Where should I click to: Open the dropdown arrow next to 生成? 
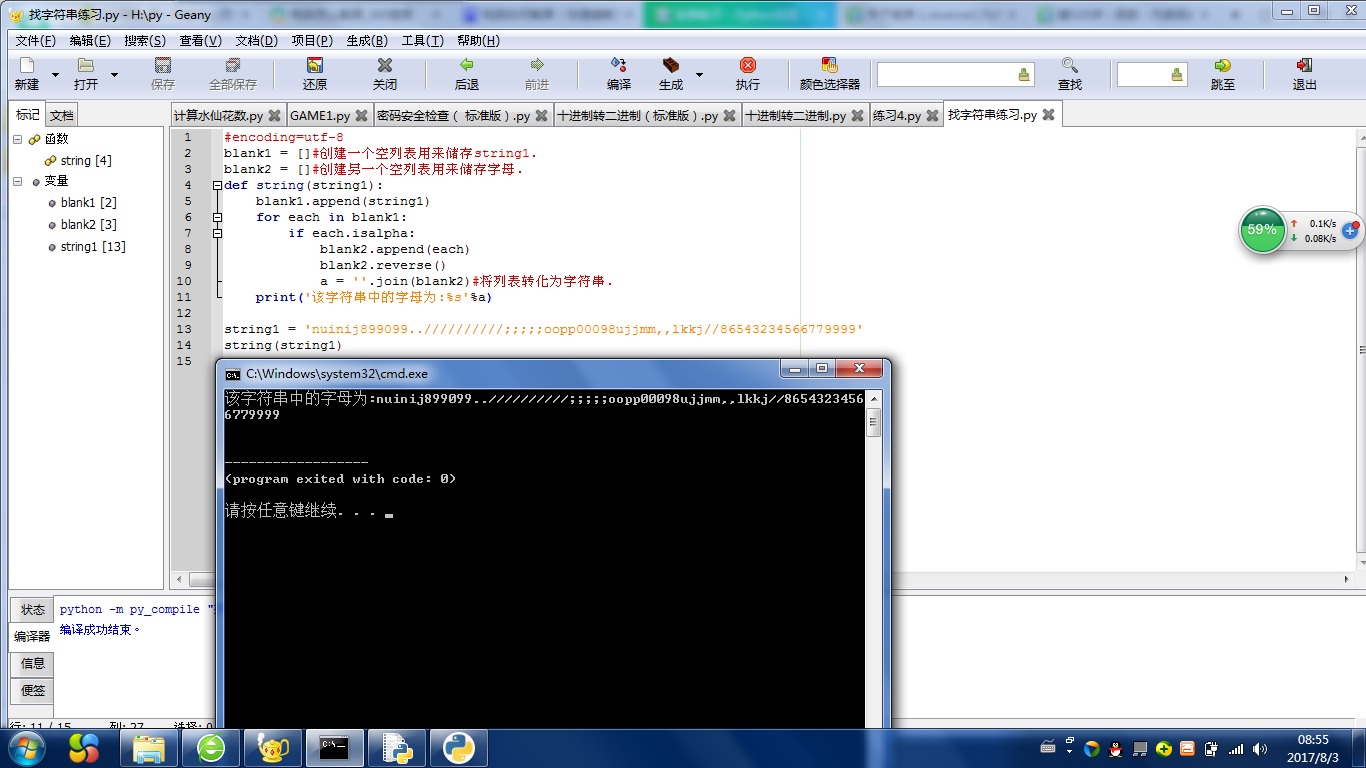[x=699, y=75]
